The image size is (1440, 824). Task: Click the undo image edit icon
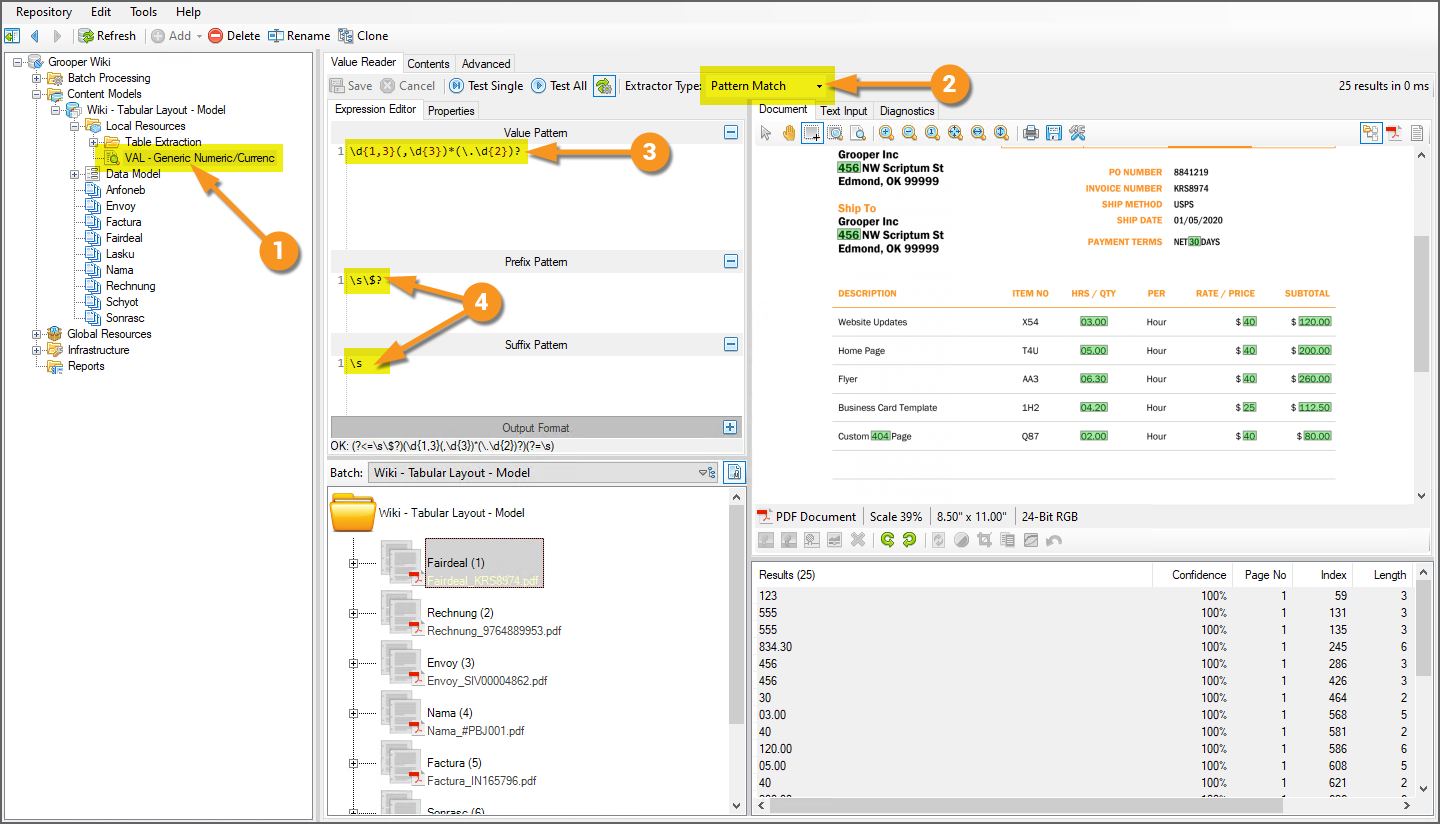click(1054, 540)
